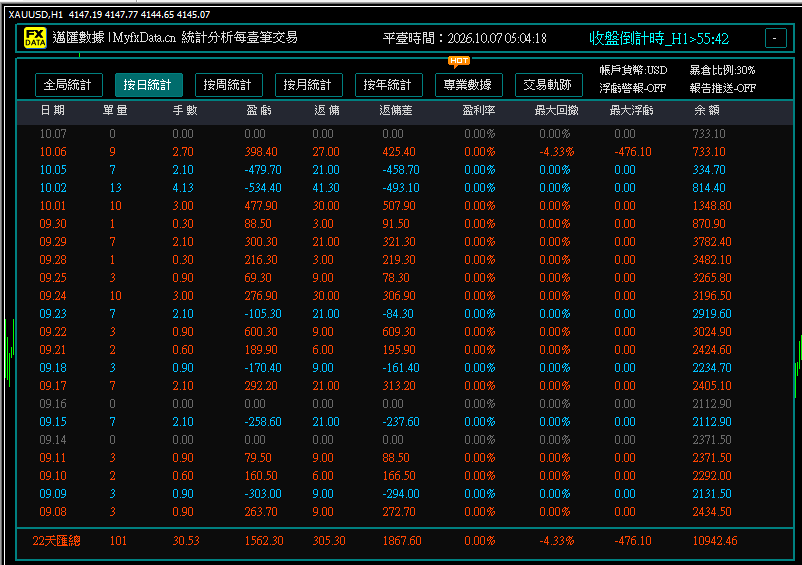Viewport: 802px width, 565px height.
Task: Show the 交易軌跡 view
Action: pyautogui.click(x=549, y=85)
